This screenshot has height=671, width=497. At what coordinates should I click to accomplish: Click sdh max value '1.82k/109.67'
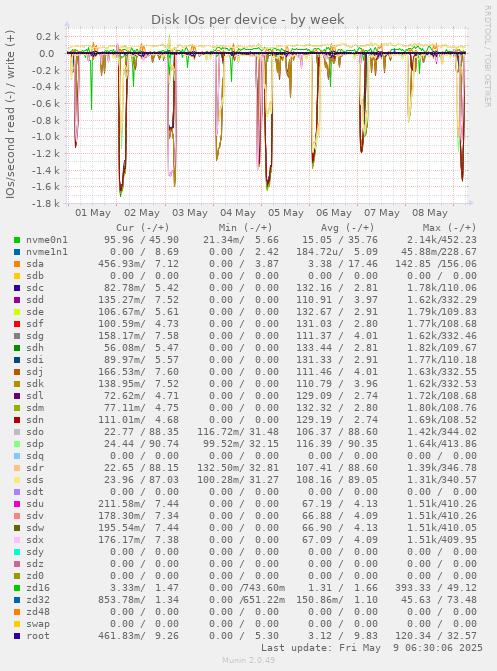[441, 348]
